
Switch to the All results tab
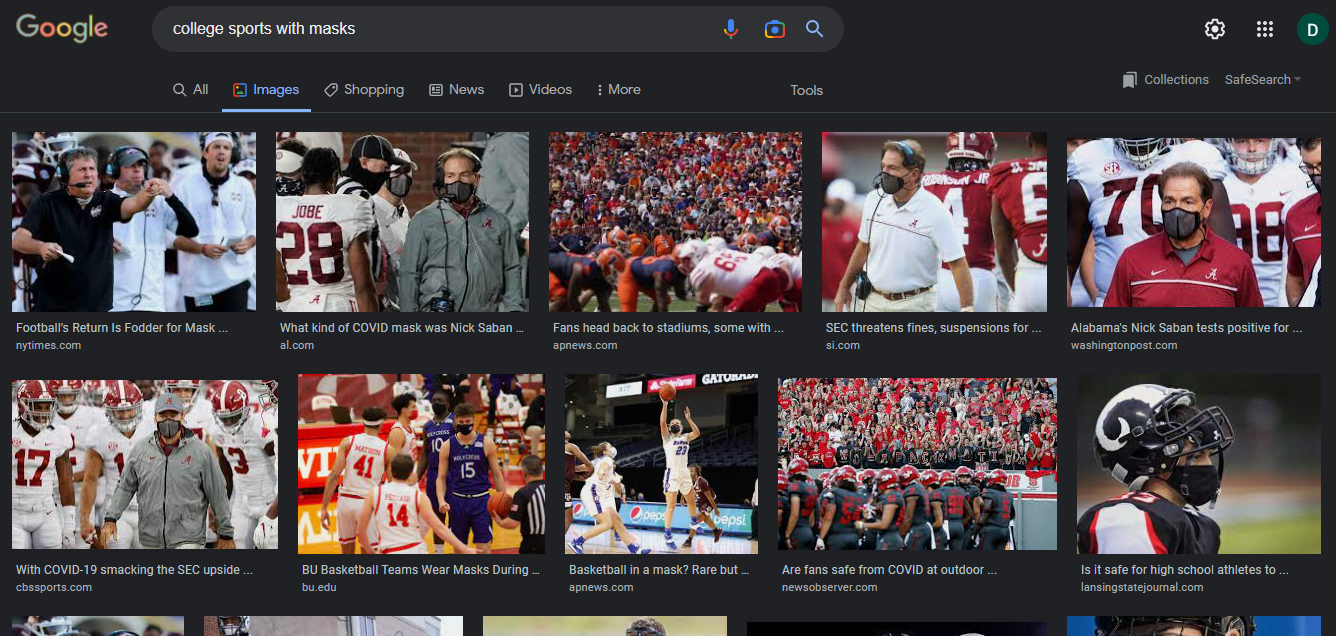click(191, 90)
